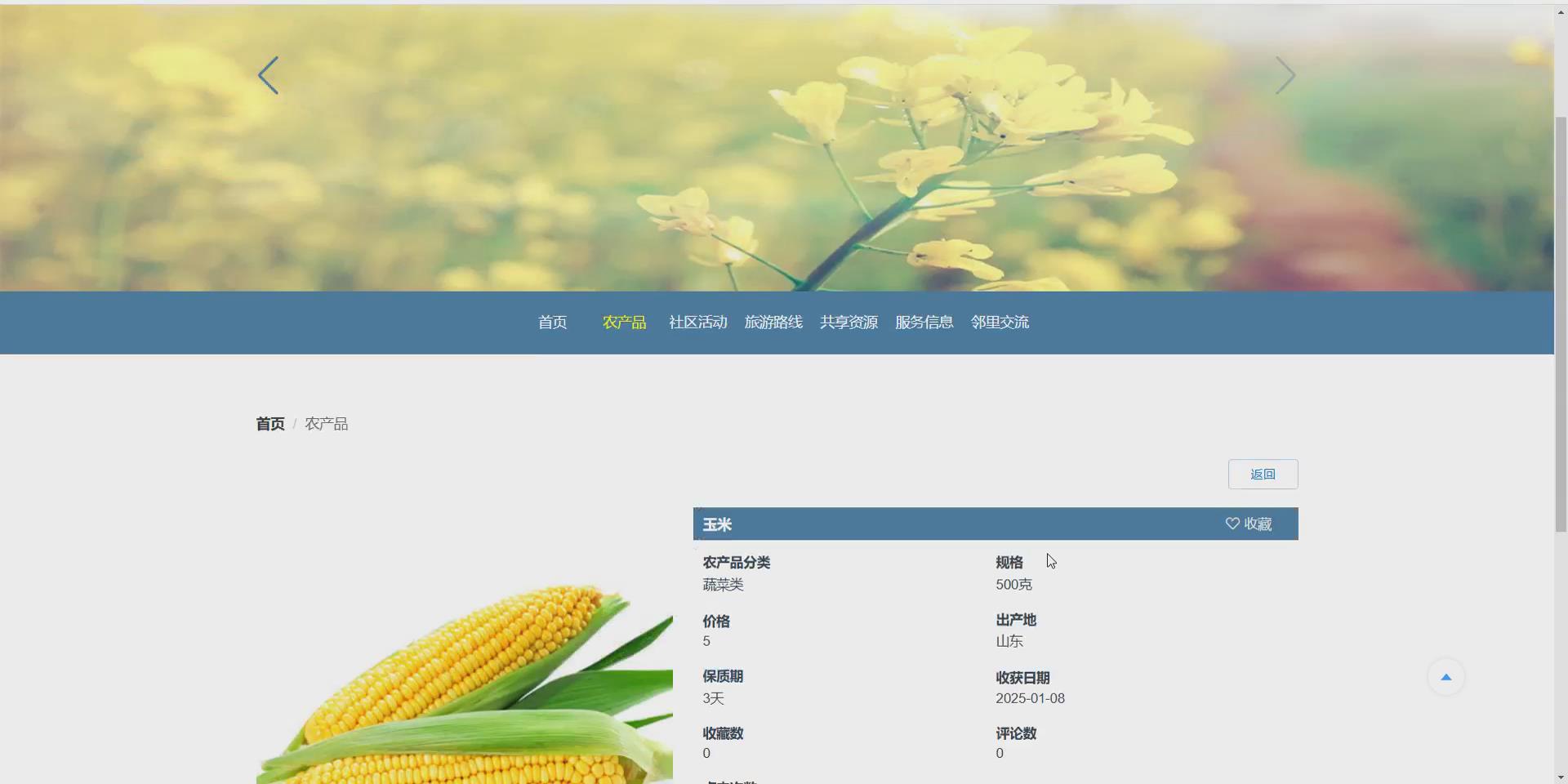Open the 邻里交流 navigation menu item
Viewport: 1568px width, 784px height.
click(x=999, y=322)
